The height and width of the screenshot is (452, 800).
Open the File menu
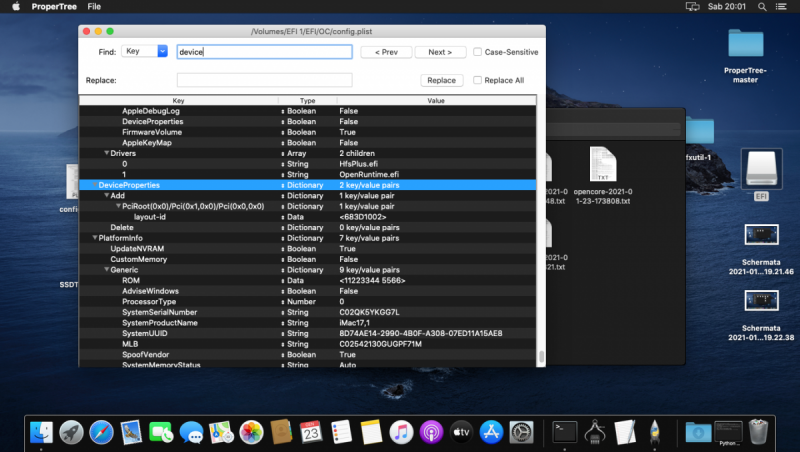click(94, 6)
